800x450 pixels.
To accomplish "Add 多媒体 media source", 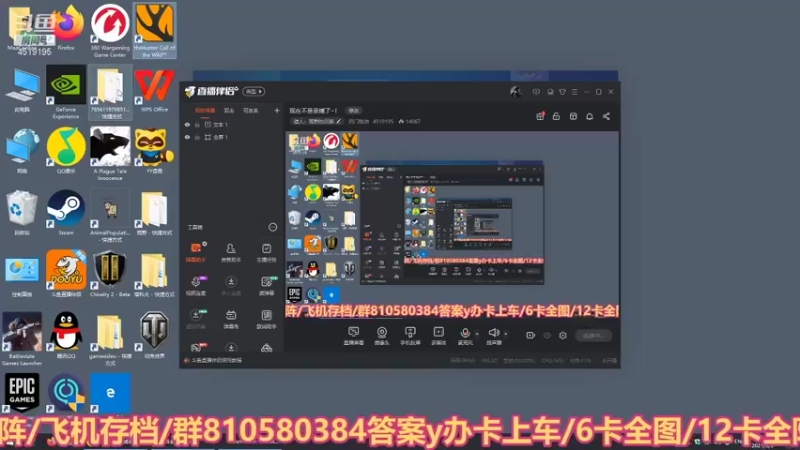I will [x=438, y=336].
